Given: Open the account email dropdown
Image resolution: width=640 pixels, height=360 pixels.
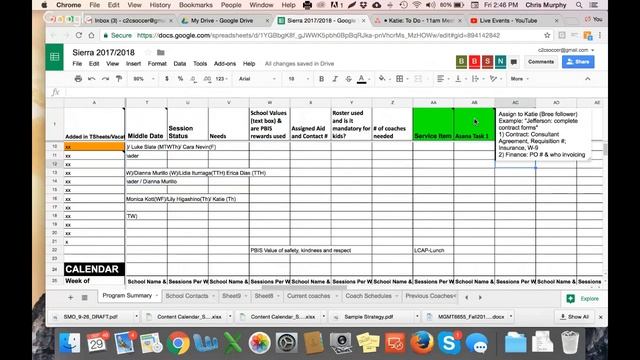Looking at the screenshot, I should [566, 50].
